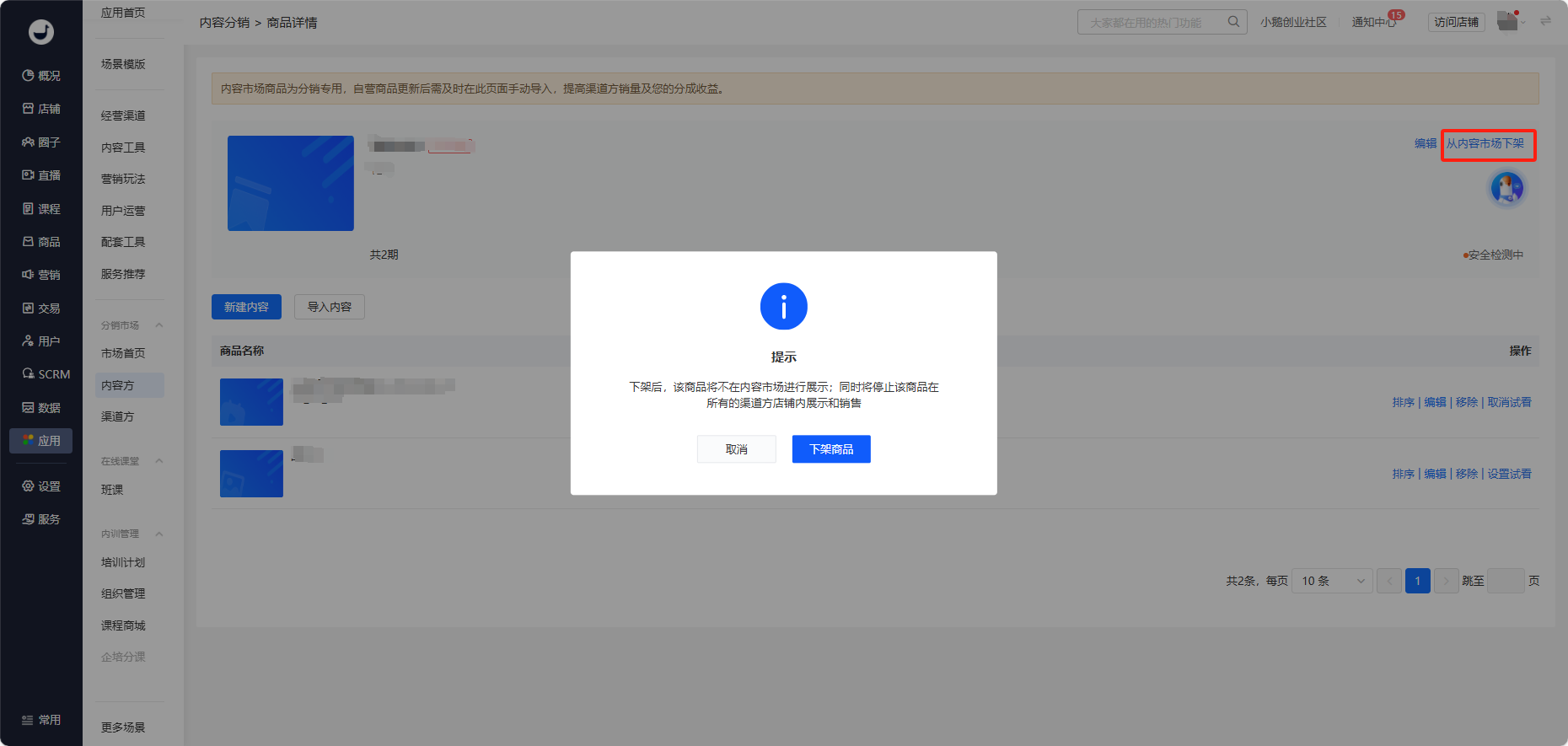Open 市场首页 menu item
1568x746 pixels.
pos(123,353)
